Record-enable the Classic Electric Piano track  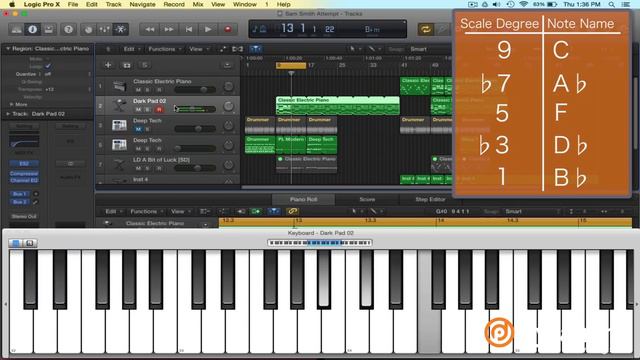pyautogui.click(x=159, y=90)
